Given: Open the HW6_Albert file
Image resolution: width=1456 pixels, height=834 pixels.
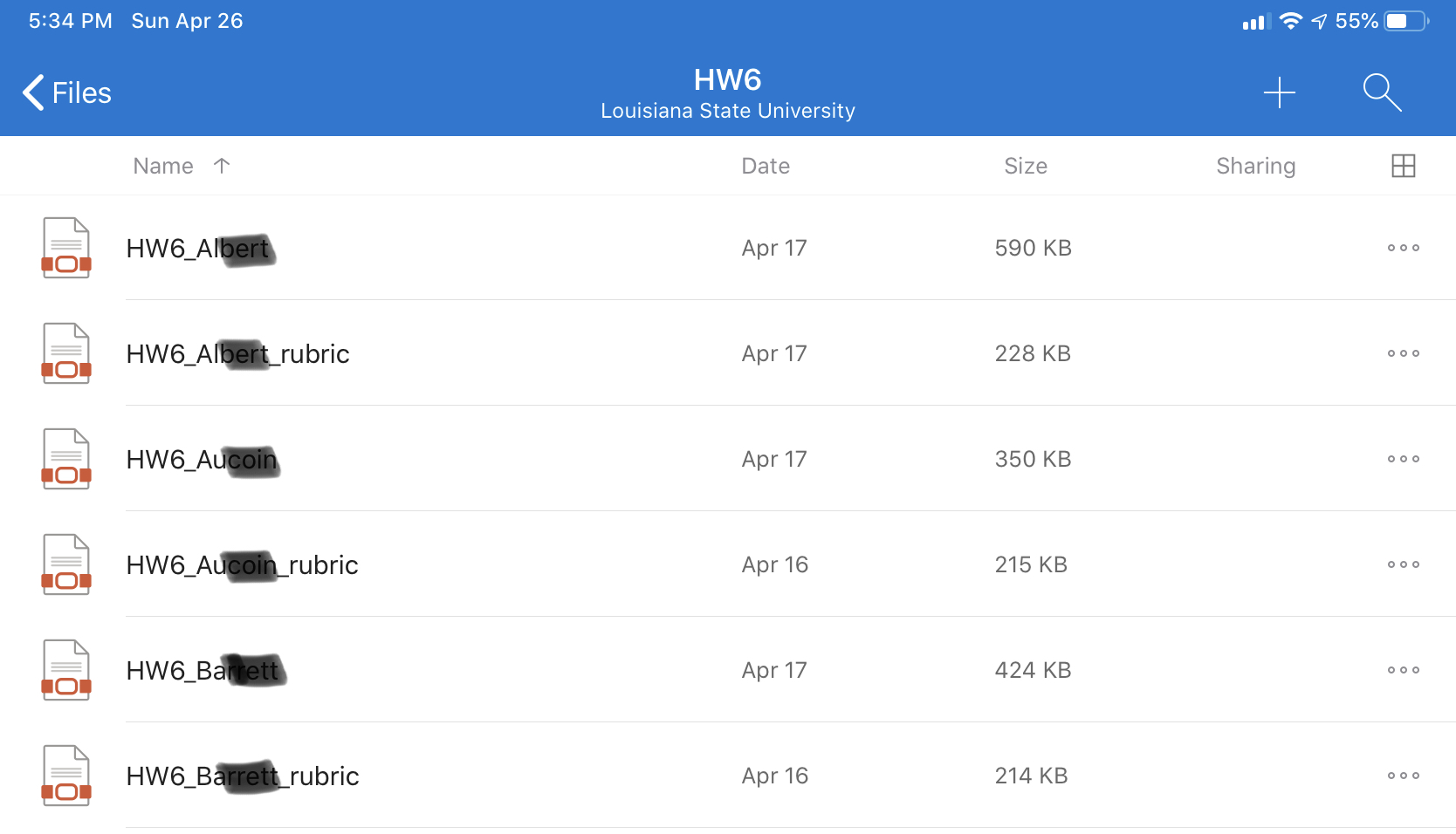Looking at the screenshot, I should tap(728, 248).
